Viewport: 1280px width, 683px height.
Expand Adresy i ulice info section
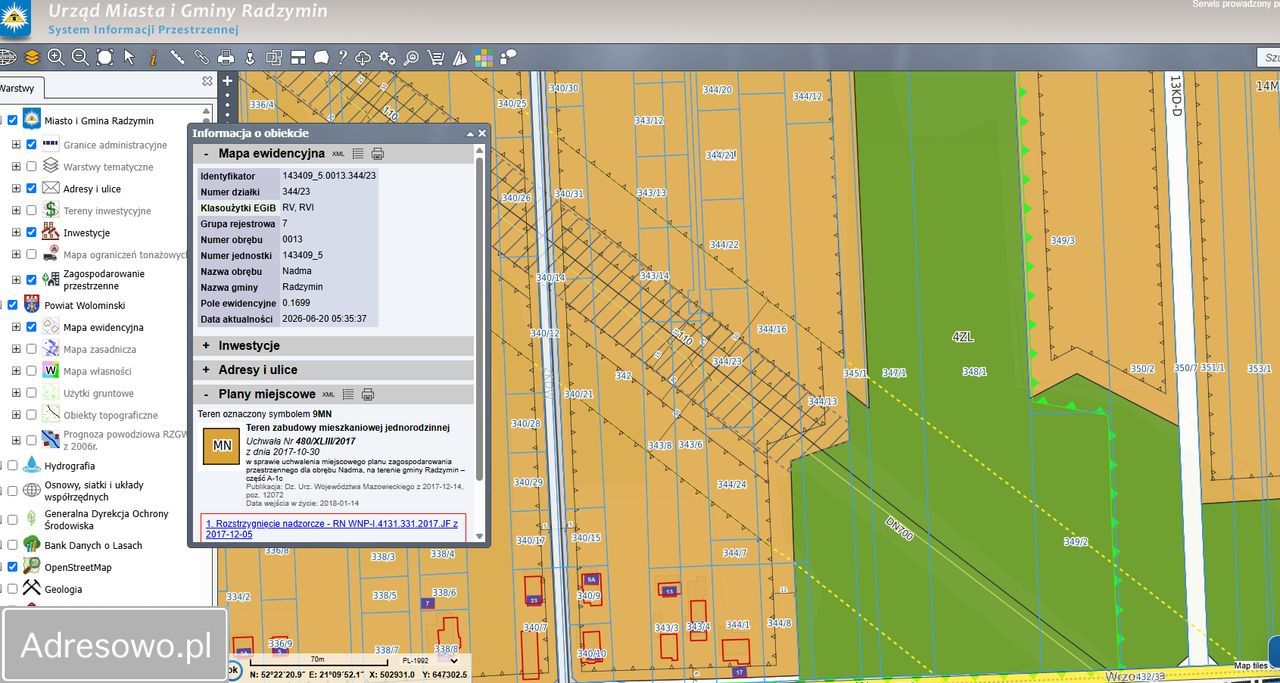tap(206, 370)
